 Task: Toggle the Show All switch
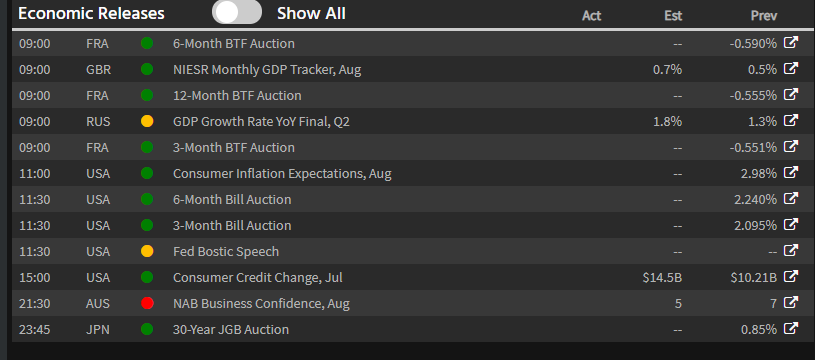click(236, 12)
